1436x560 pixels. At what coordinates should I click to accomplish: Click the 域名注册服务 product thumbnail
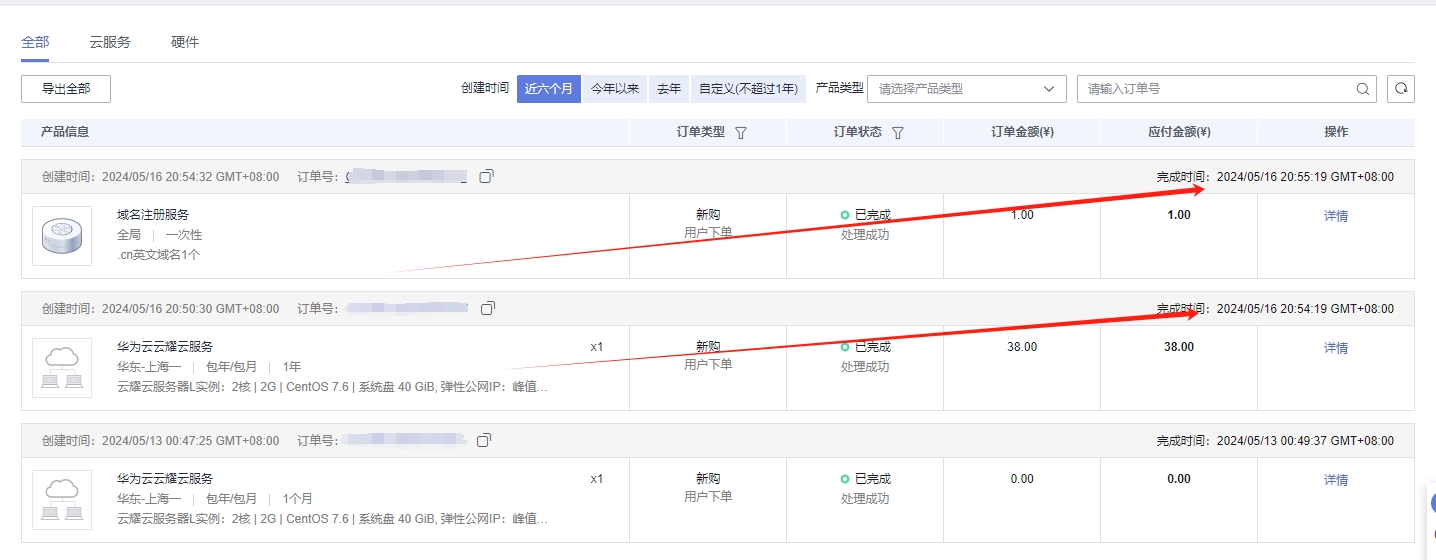[62, 236]
